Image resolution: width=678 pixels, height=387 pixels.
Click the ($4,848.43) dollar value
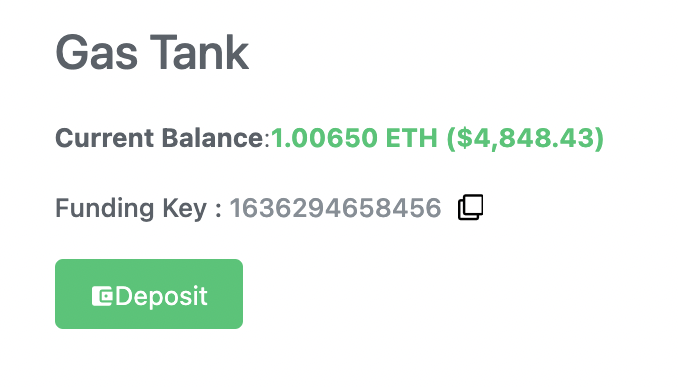[525, 138]
